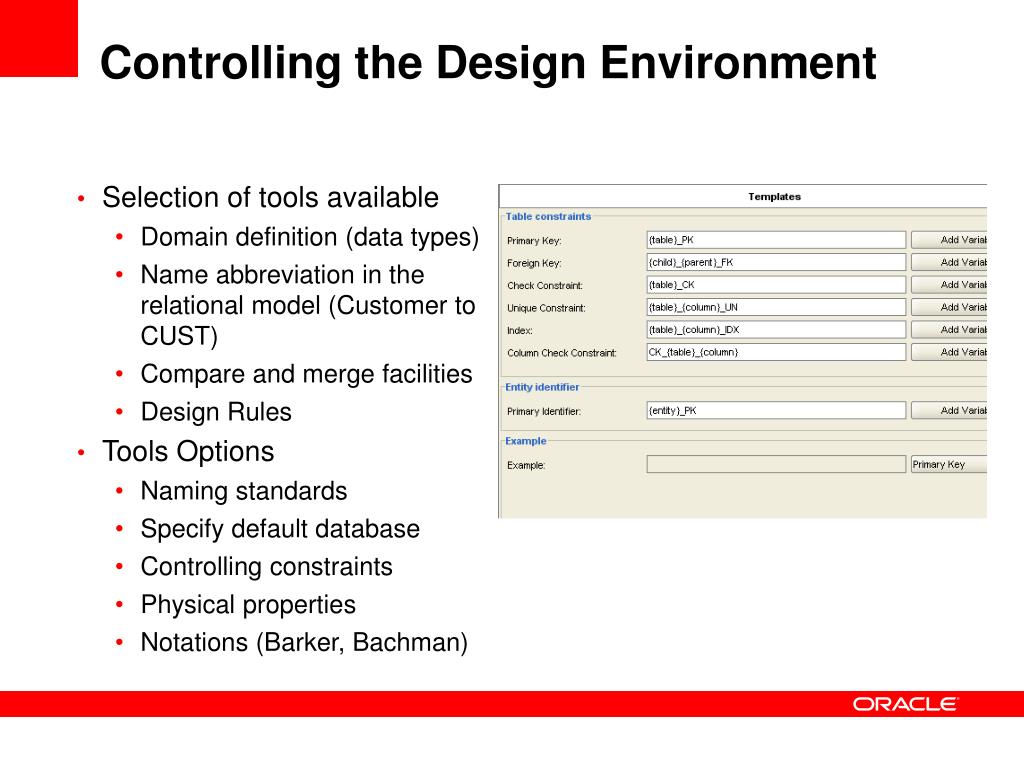Click the Primary Identifier template field
Screen dimensions: 1024x768
coord(776,410)
